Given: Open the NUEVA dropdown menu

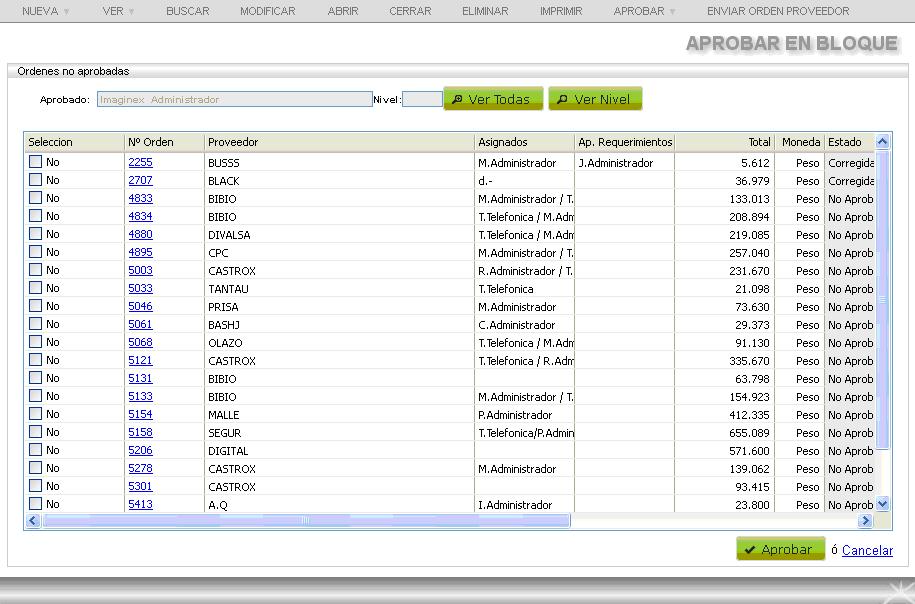Looking at the screenshot, I should (46, 11).
